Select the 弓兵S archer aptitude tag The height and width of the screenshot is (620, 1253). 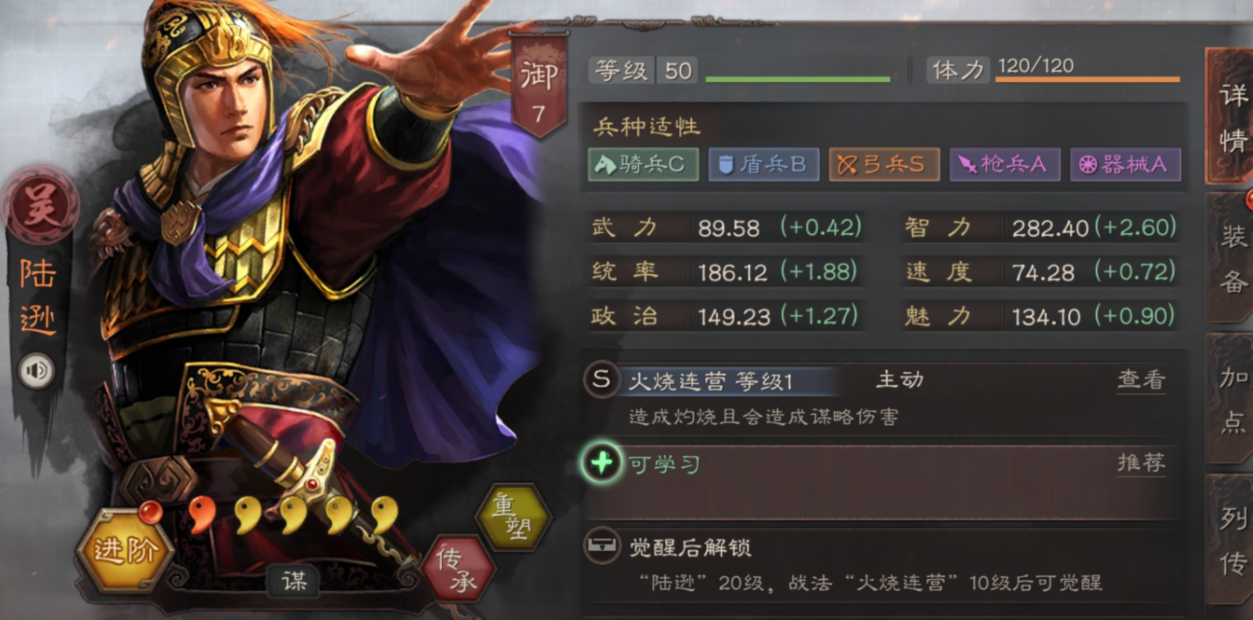point(884,165)
